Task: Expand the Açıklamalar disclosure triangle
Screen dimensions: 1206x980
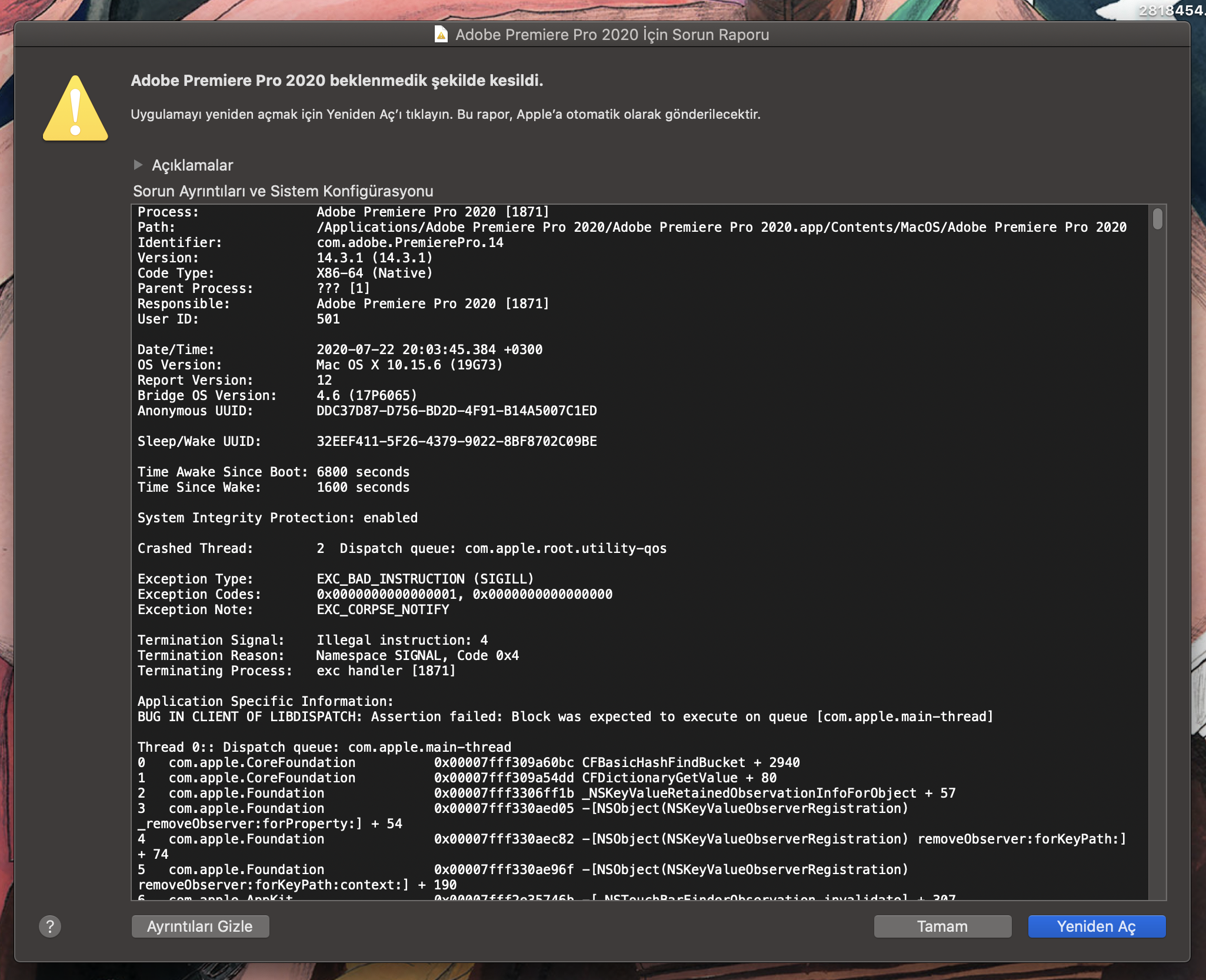Action: click(x=138, y=165)
